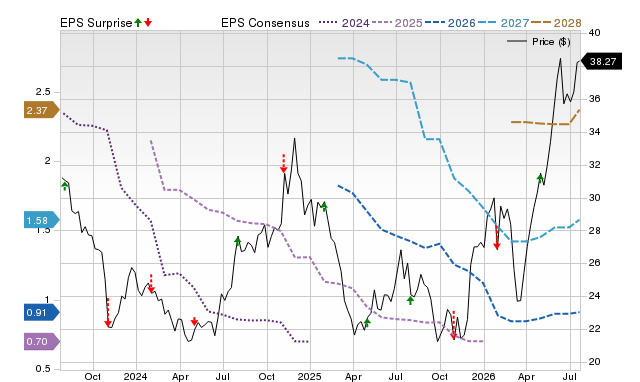Click the Apr label right after 2026
The width and height of the screenshot is (640, 382).
click(527, 376)
